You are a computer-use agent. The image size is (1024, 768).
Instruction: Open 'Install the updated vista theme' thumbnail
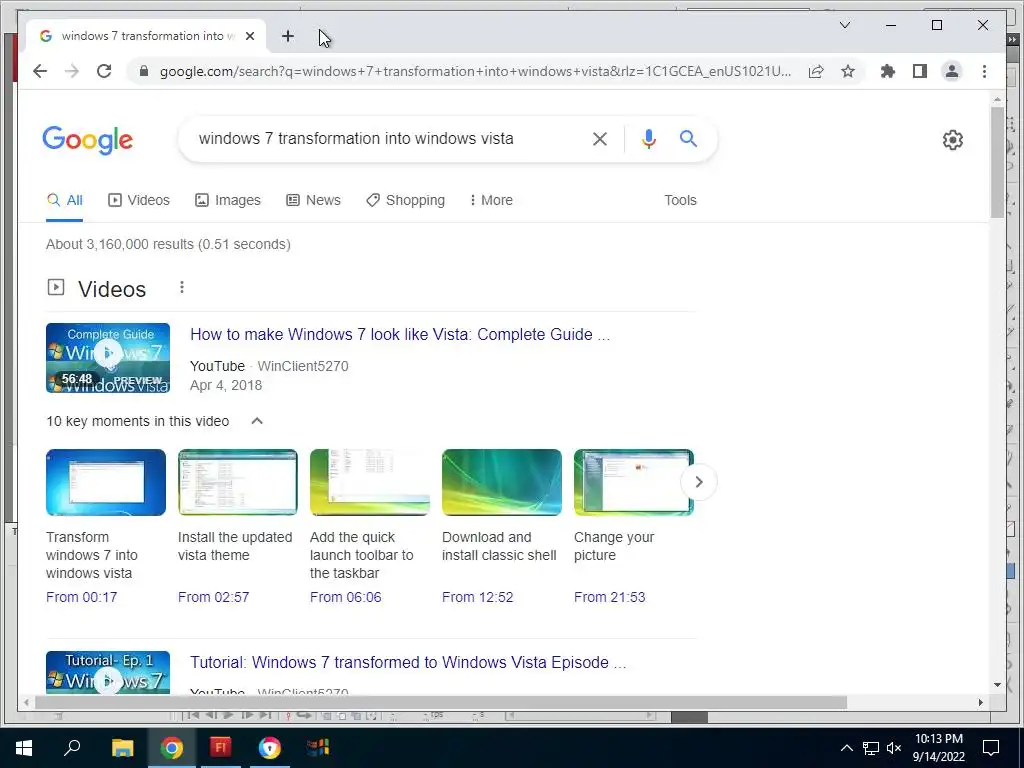click(x=238, y=482)
